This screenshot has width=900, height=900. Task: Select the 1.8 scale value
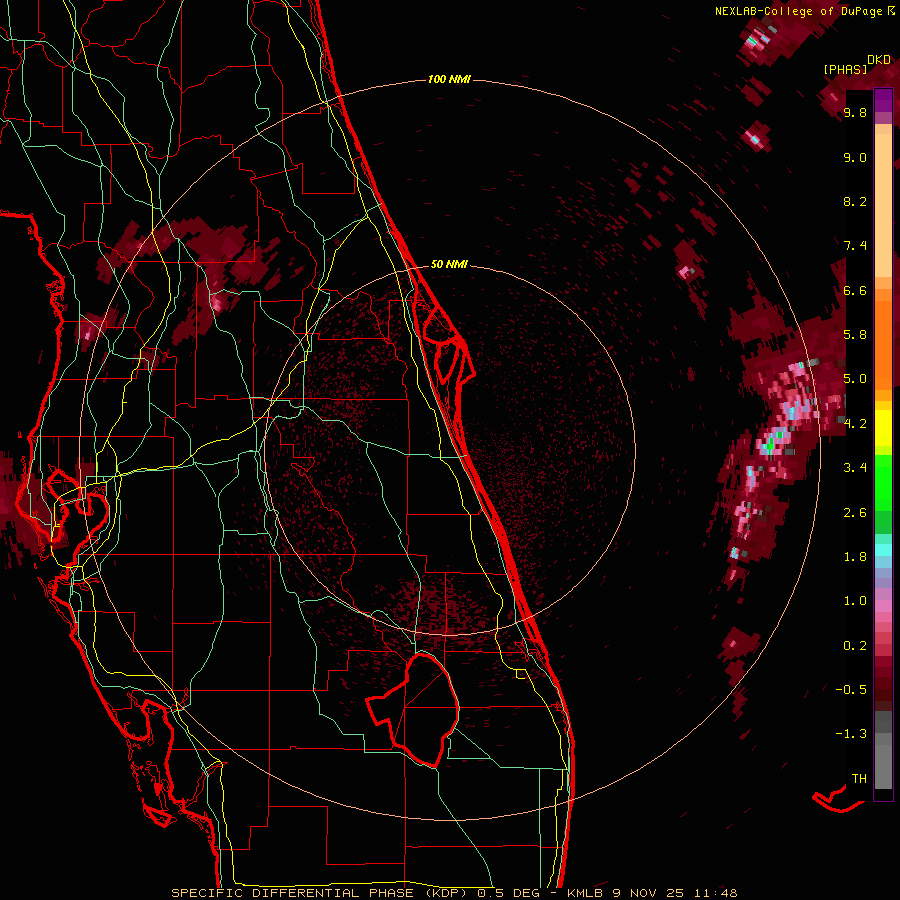click(x=855, y=557)
